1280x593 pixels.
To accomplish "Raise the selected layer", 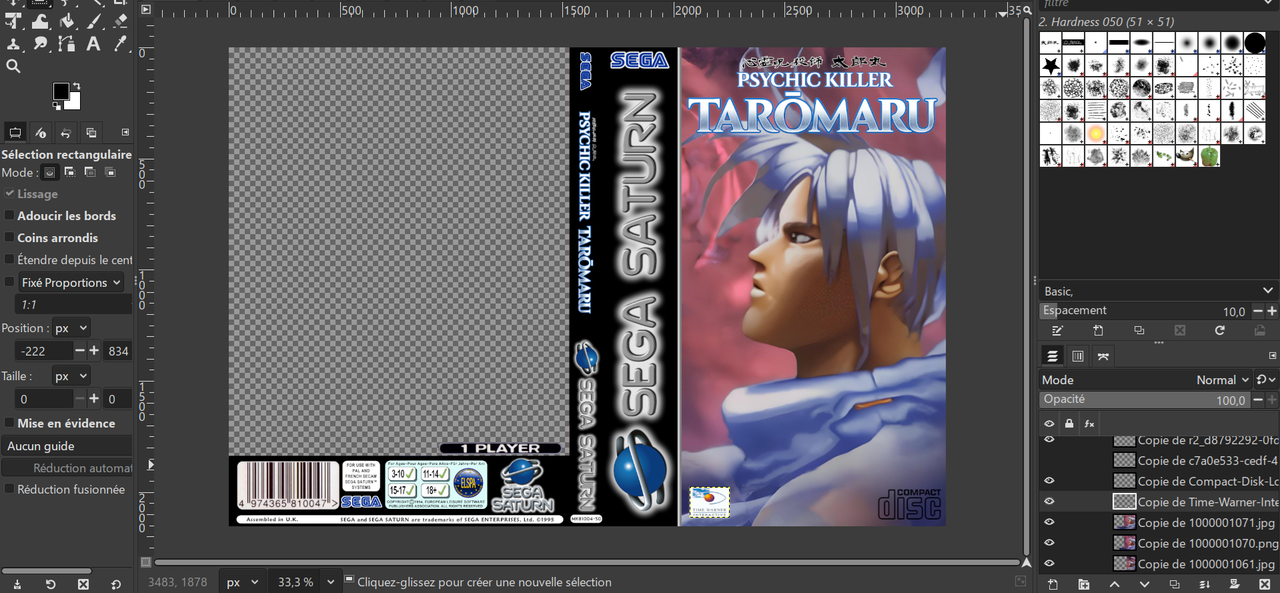I will pos(1114,584).
